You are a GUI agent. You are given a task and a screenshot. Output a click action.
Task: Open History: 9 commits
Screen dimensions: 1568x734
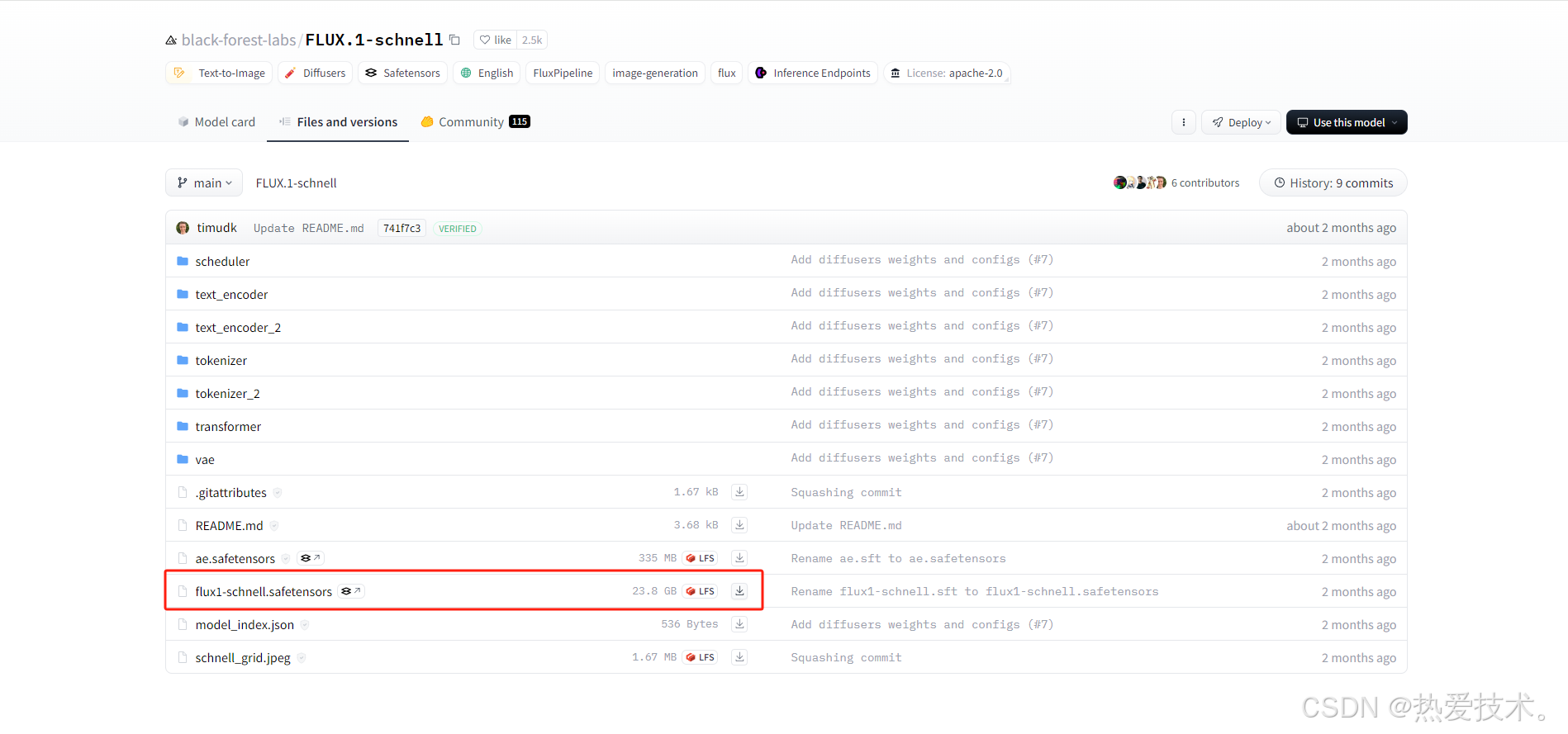pos(1333,182)
